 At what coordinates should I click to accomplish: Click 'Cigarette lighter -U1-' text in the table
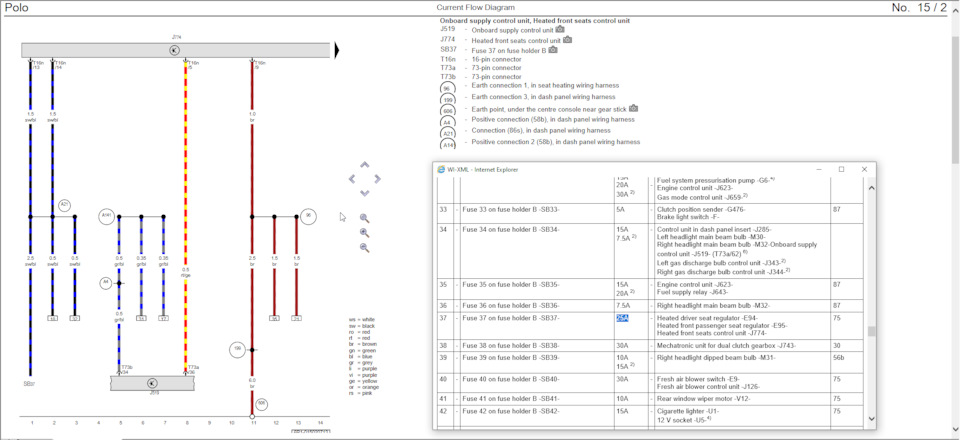click(x=689, y=411)
